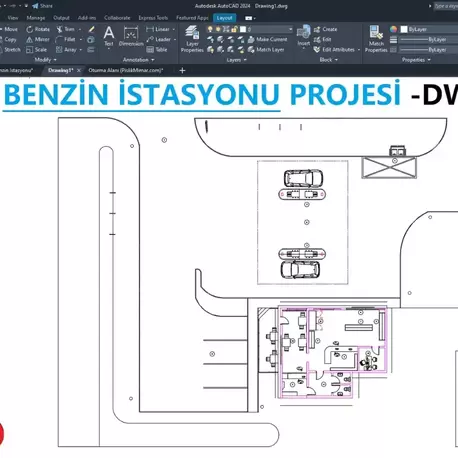
Task: Click the Layer Off icon in top layer row
Action: click(210, 40)
